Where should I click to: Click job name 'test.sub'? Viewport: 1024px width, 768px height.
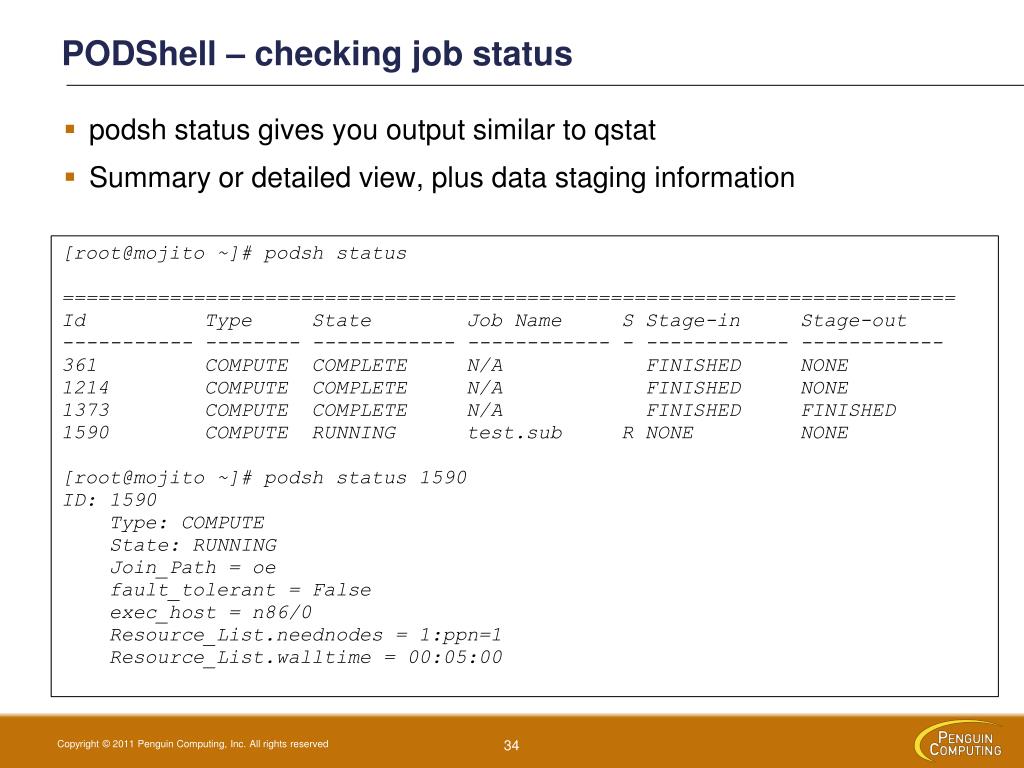[x=515, y=432]
